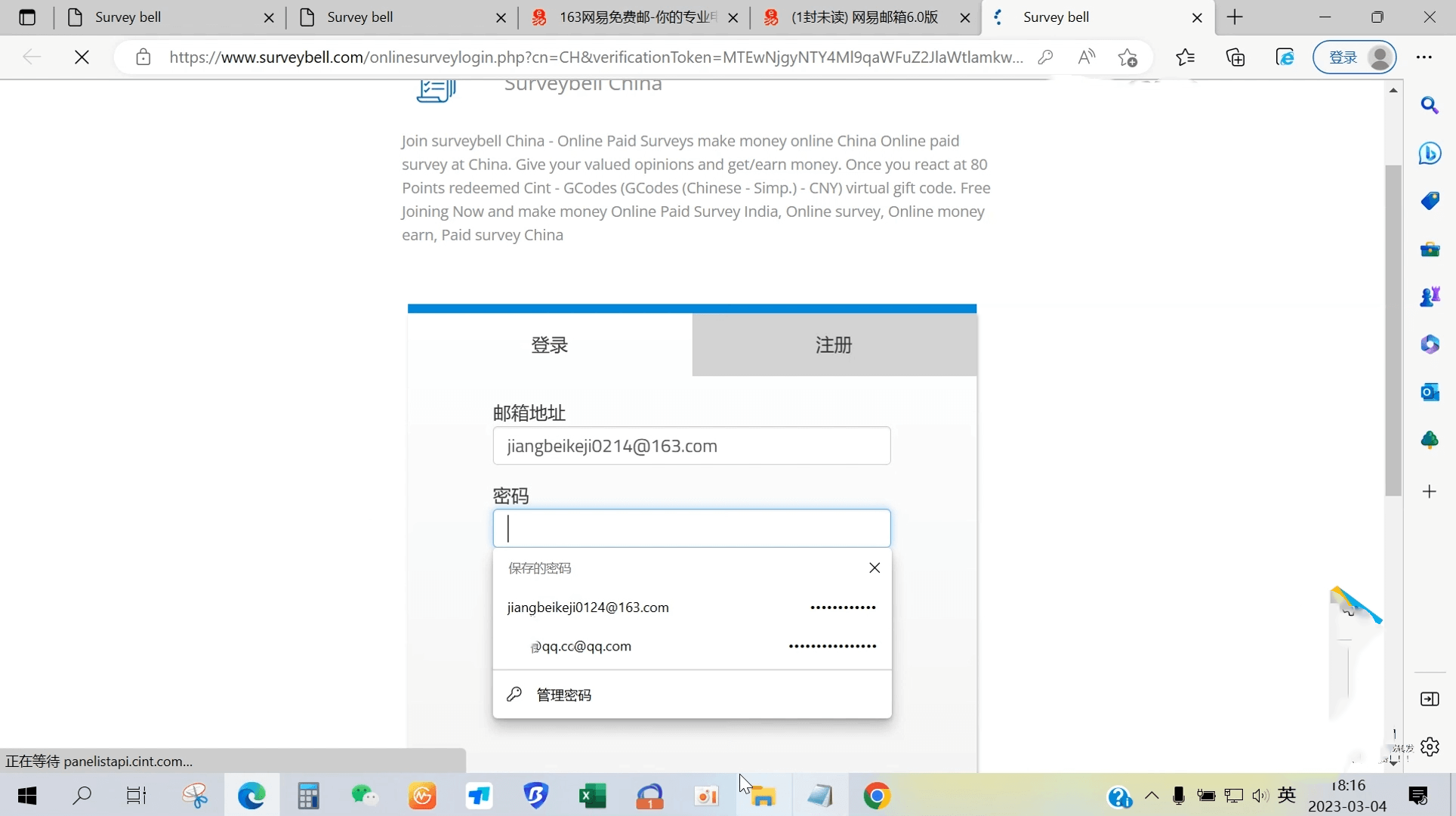The image size is (1456, 816).
Task: Add a sidebar app with plus icon
Action: 1430,492
